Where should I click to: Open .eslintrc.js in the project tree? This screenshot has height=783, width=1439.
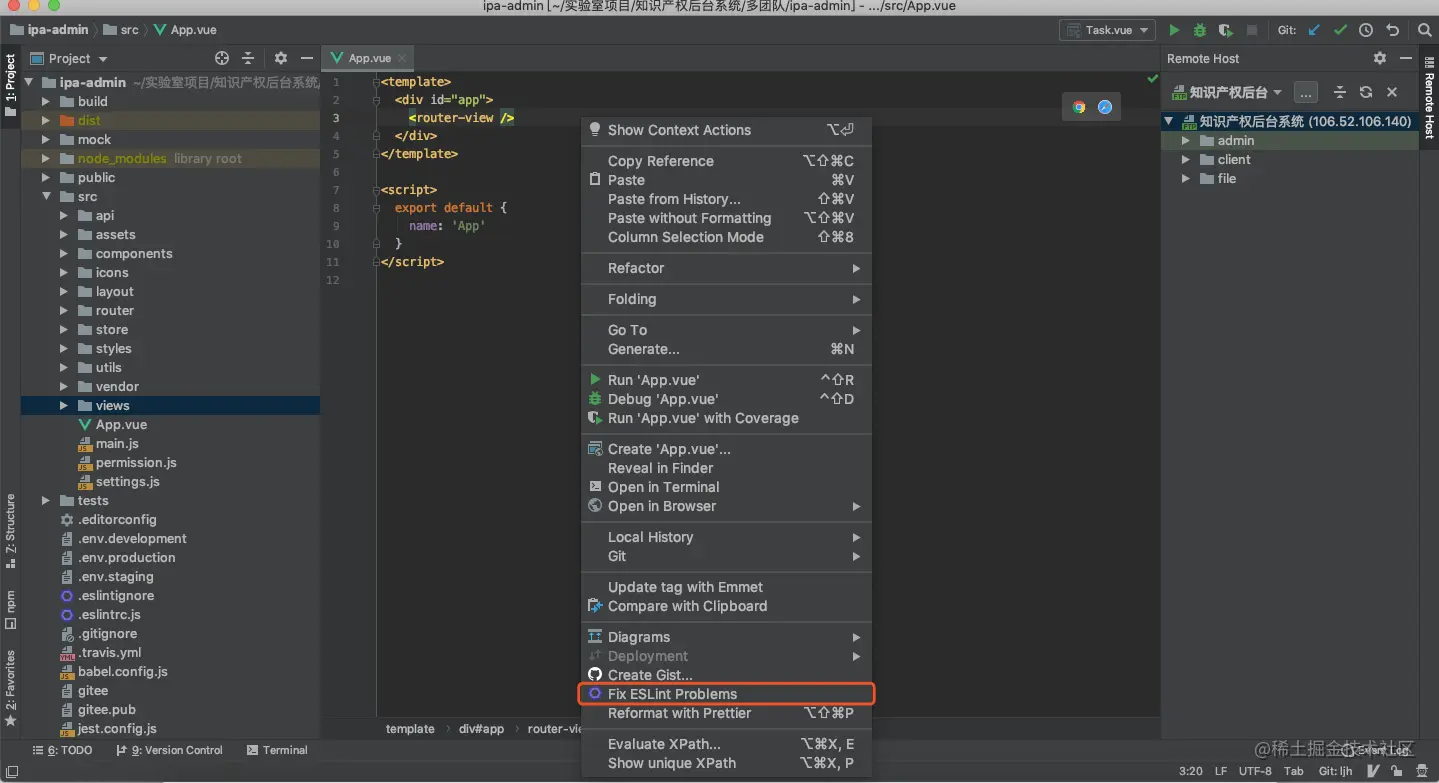[109, 614]
